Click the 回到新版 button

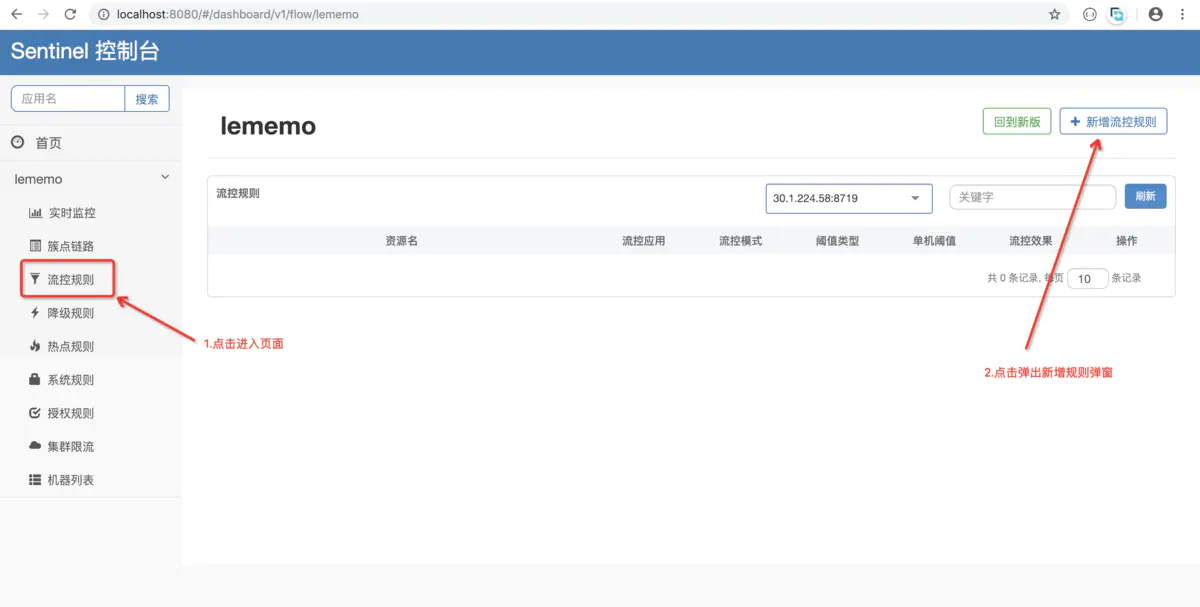click(1017, 122)
